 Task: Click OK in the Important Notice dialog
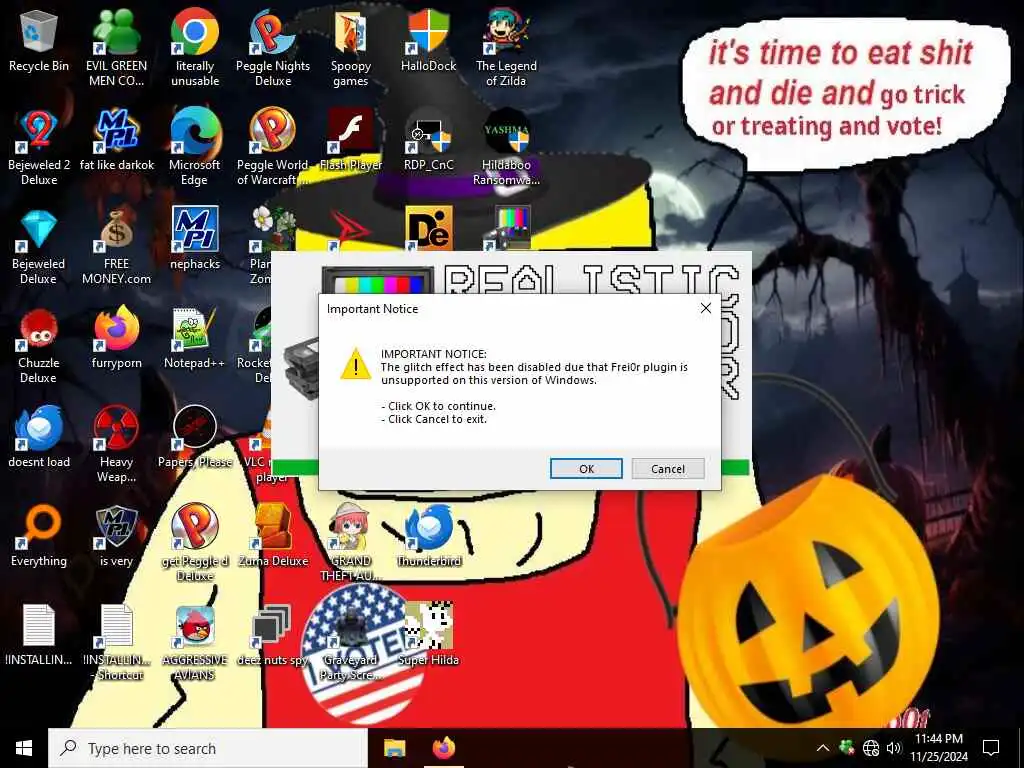pyautogui.click(x=586, y=468)
